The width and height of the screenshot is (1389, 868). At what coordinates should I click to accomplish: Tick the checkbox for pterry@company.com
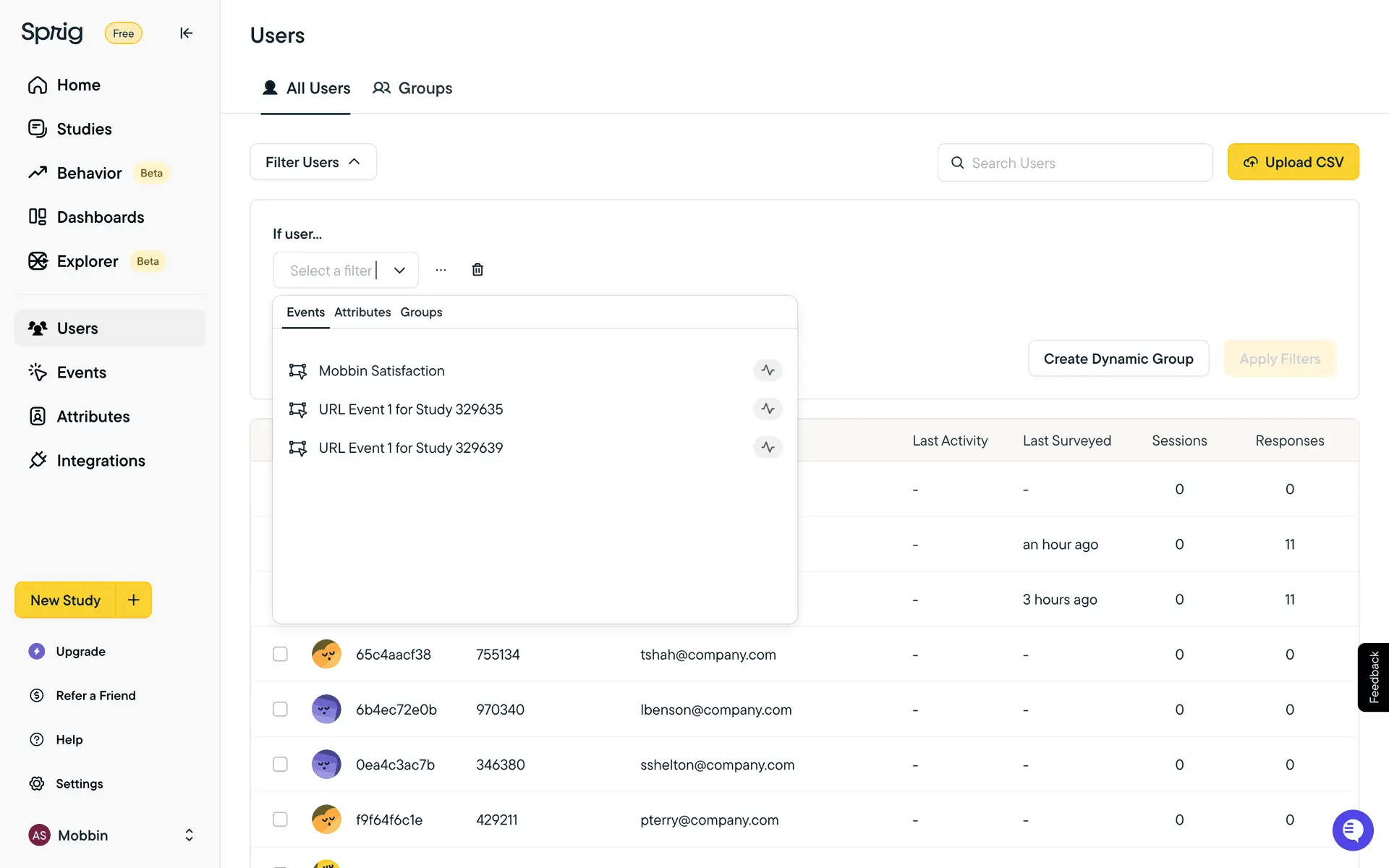coord(280,820)
